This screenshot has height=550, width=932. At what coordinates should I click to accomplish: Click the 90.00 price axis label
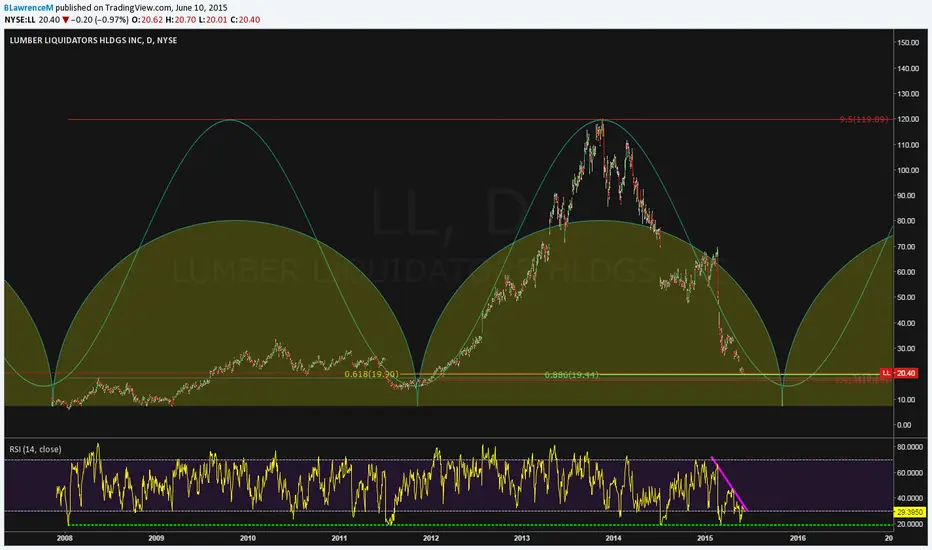tap(907, 196)
